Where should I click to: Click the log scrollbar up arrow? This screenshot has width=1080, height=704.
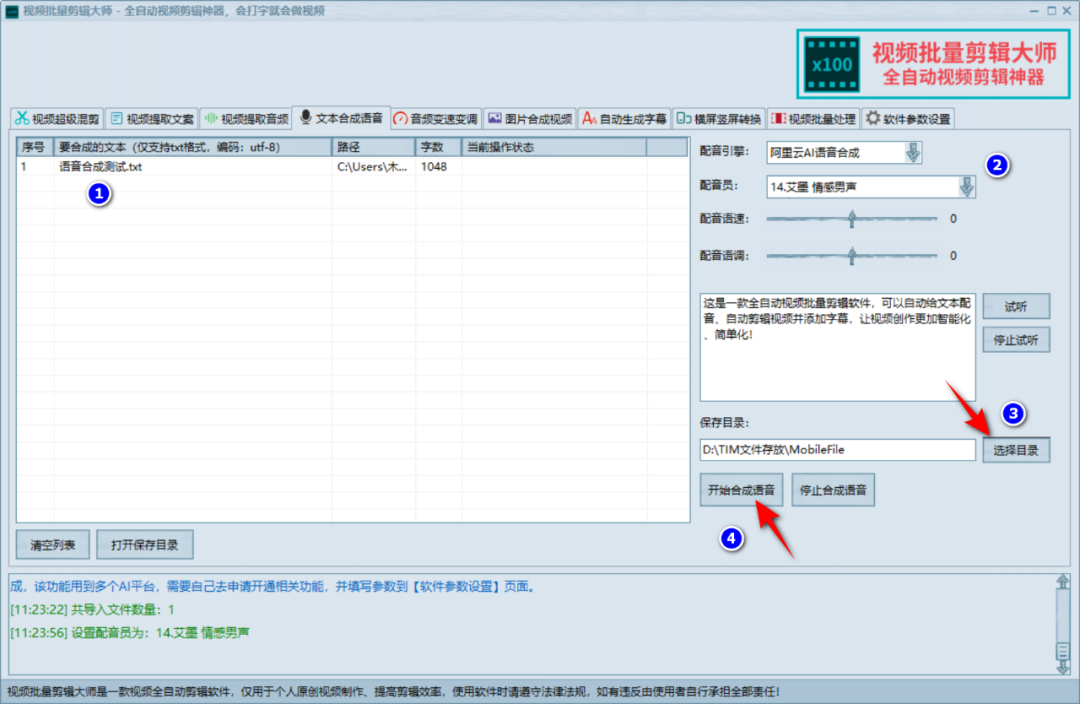coord(1063,582)
